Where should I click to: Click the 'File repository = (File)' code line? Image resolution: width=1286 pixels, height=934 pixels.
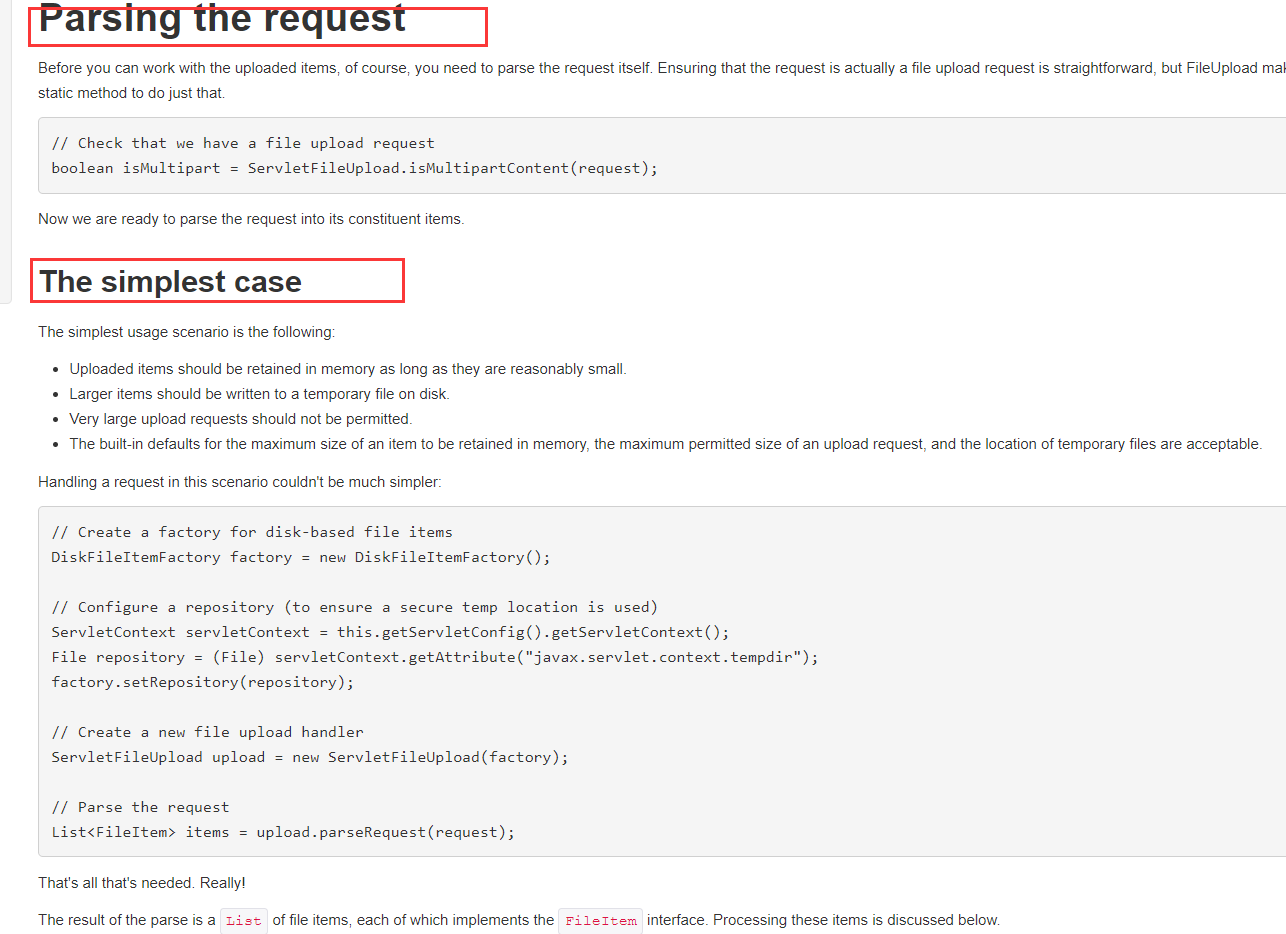[x=435, y=657]
